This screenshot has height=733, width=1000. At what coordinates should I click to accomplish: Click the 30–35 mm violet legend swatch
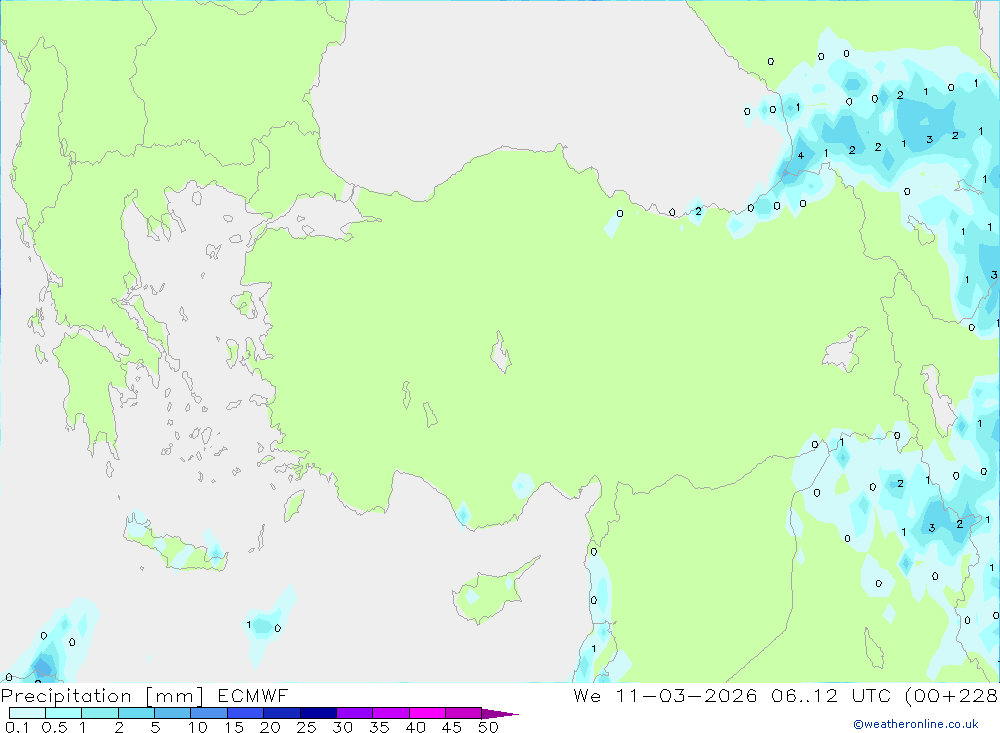[x=355, y=713]
